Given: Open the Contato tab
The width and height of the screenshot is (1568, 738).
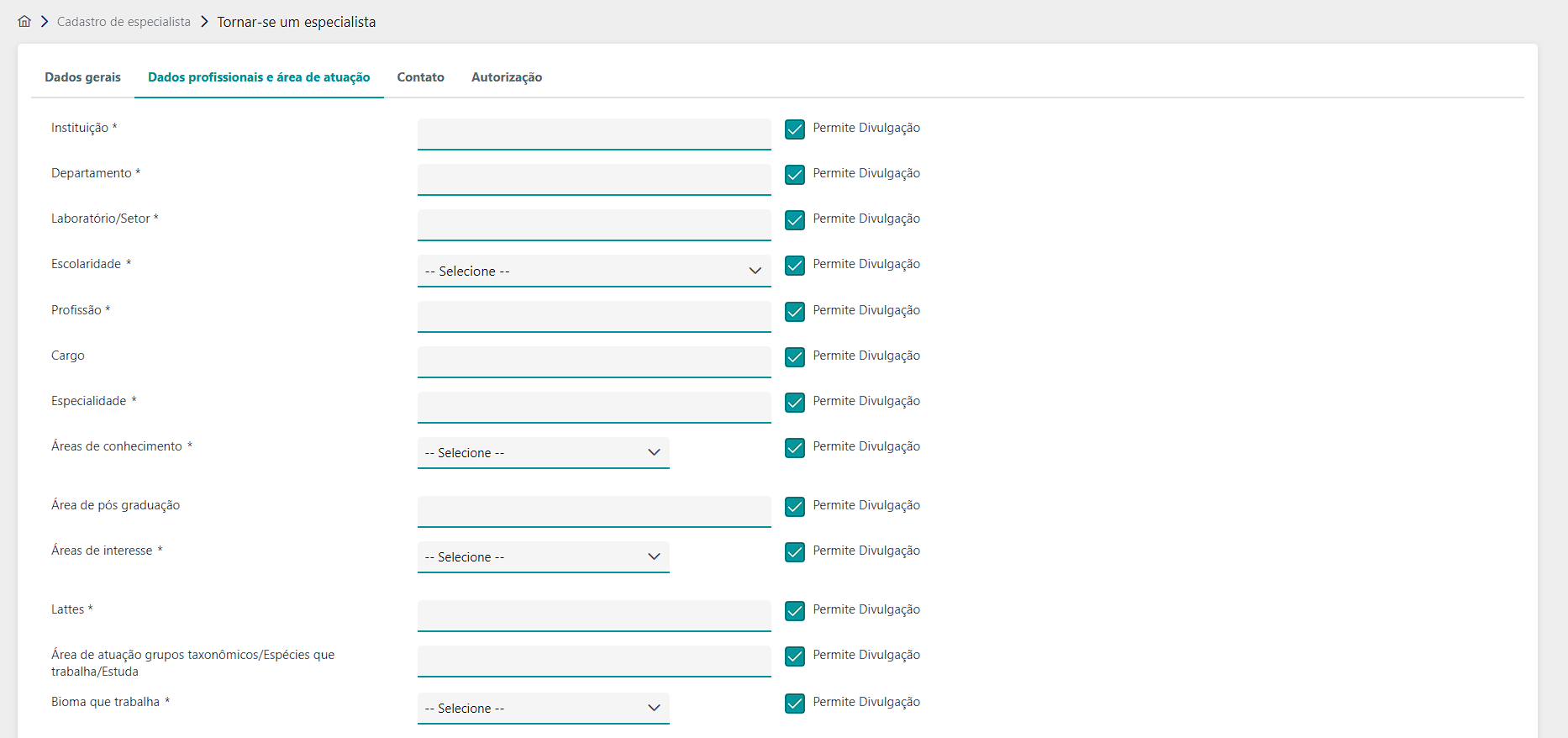Looking at the screenshot, I should [420, 77].
